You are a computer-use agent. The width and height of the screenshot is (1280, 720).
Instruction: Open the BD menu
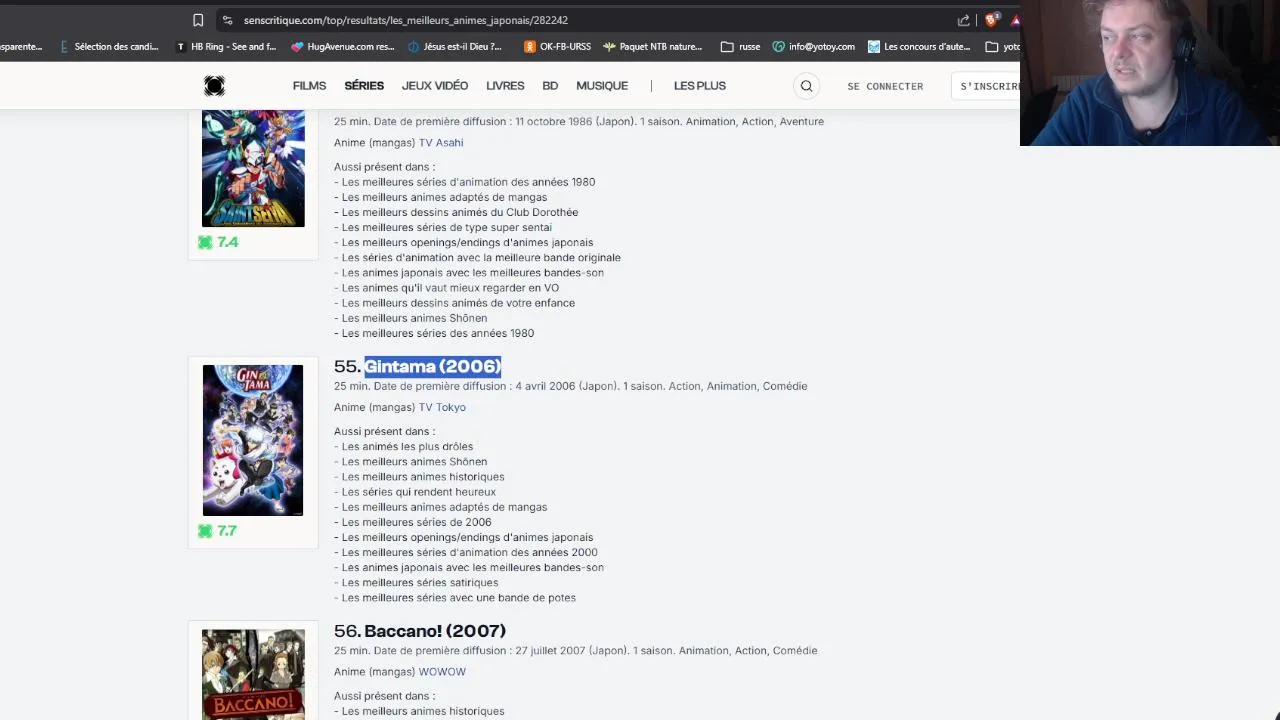[550, 86]
